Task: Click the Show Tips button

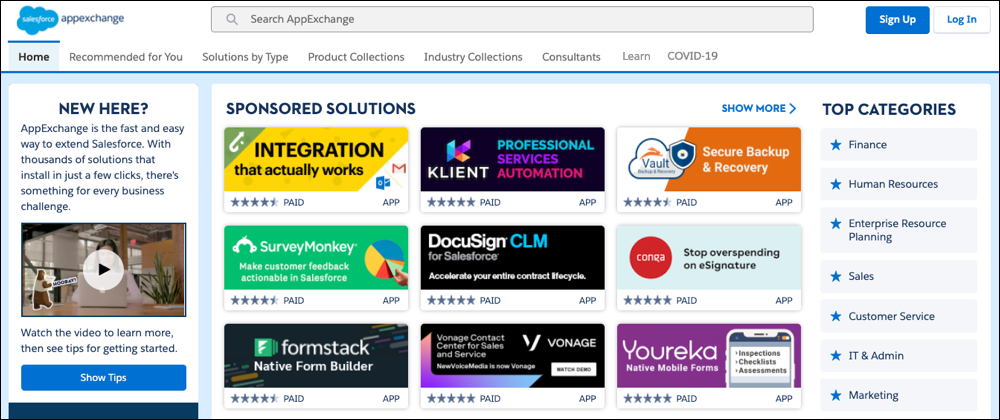Action: point(103,378)
